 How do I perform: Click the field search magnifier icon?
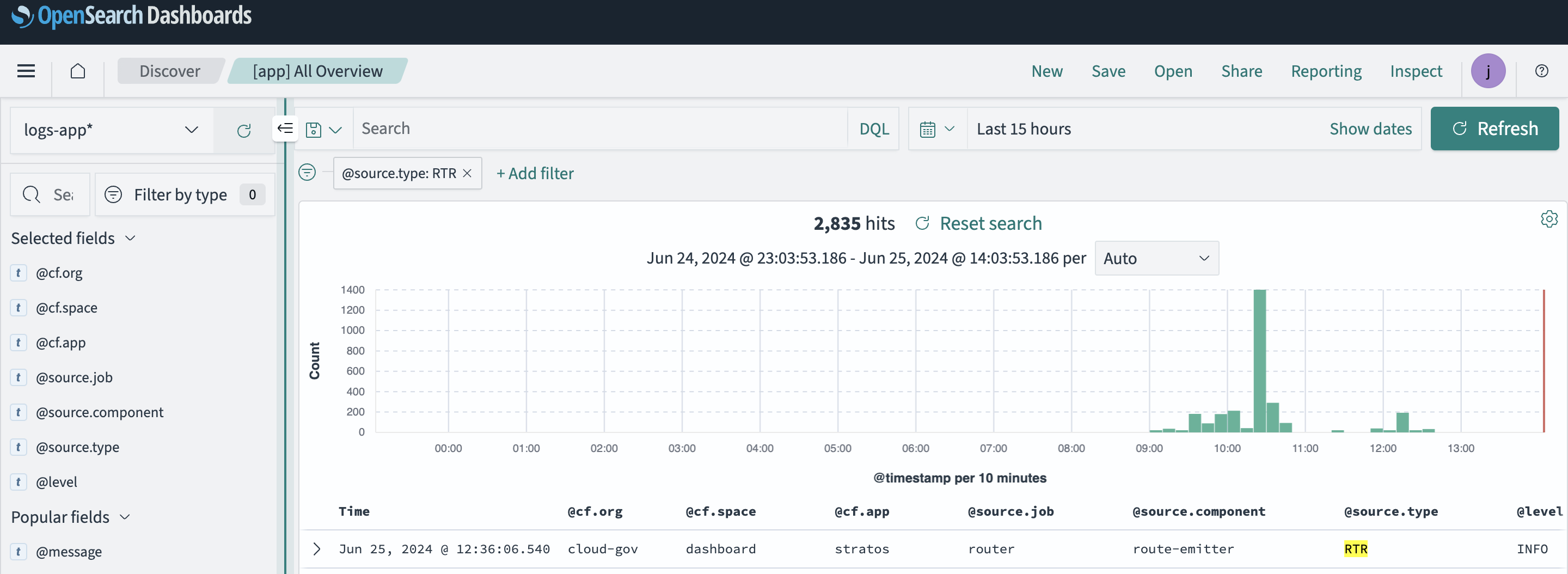(x=32, y=195)
